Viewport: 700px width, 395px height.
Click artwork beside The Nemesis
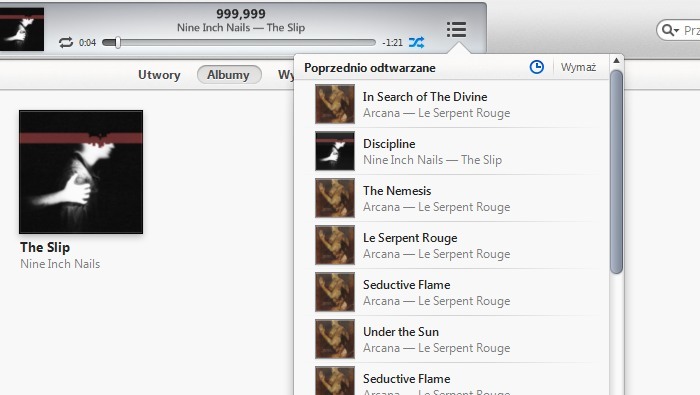335,198
